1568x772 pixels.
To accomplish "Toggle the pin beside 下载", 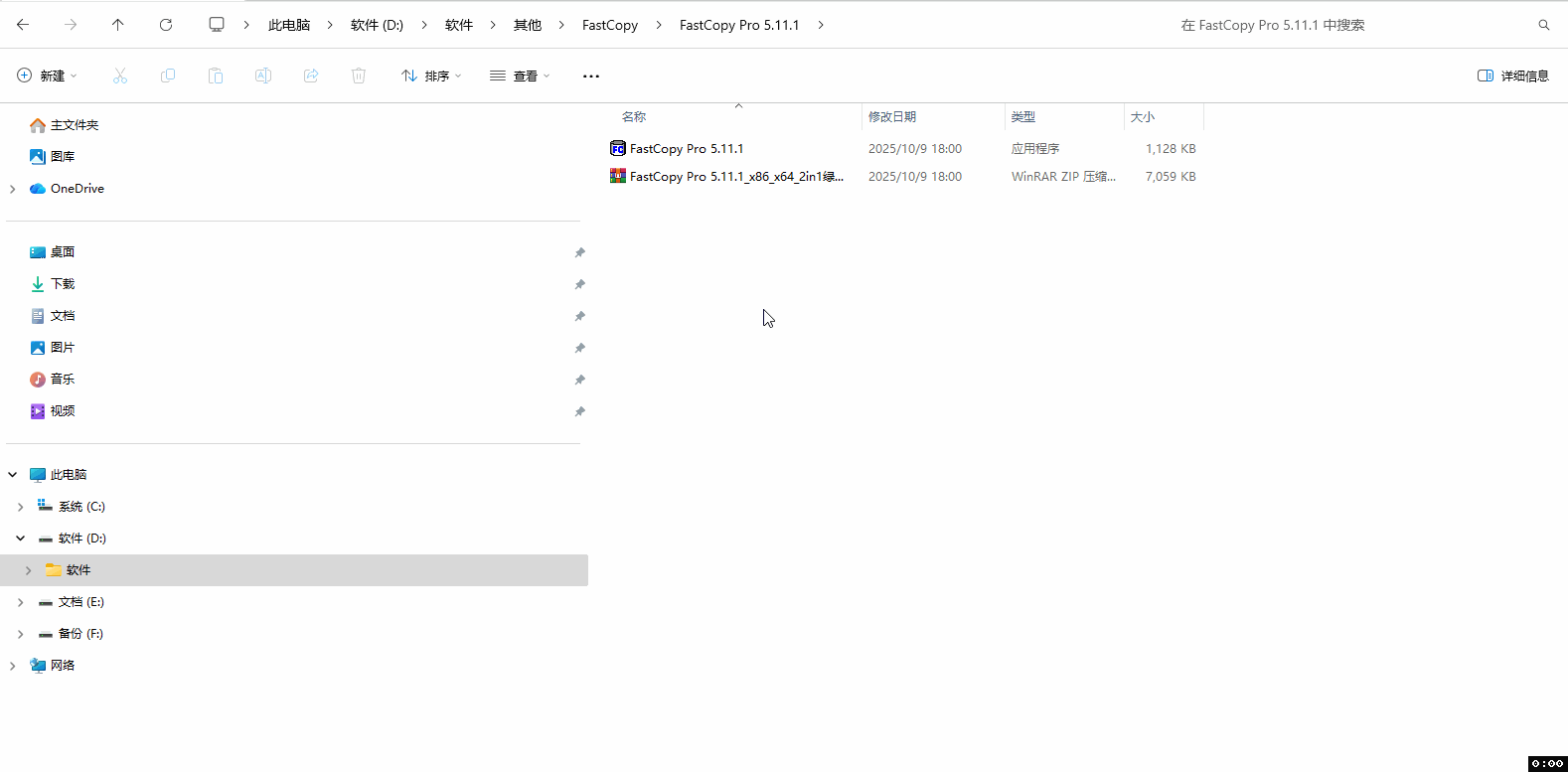I will 579,284.
